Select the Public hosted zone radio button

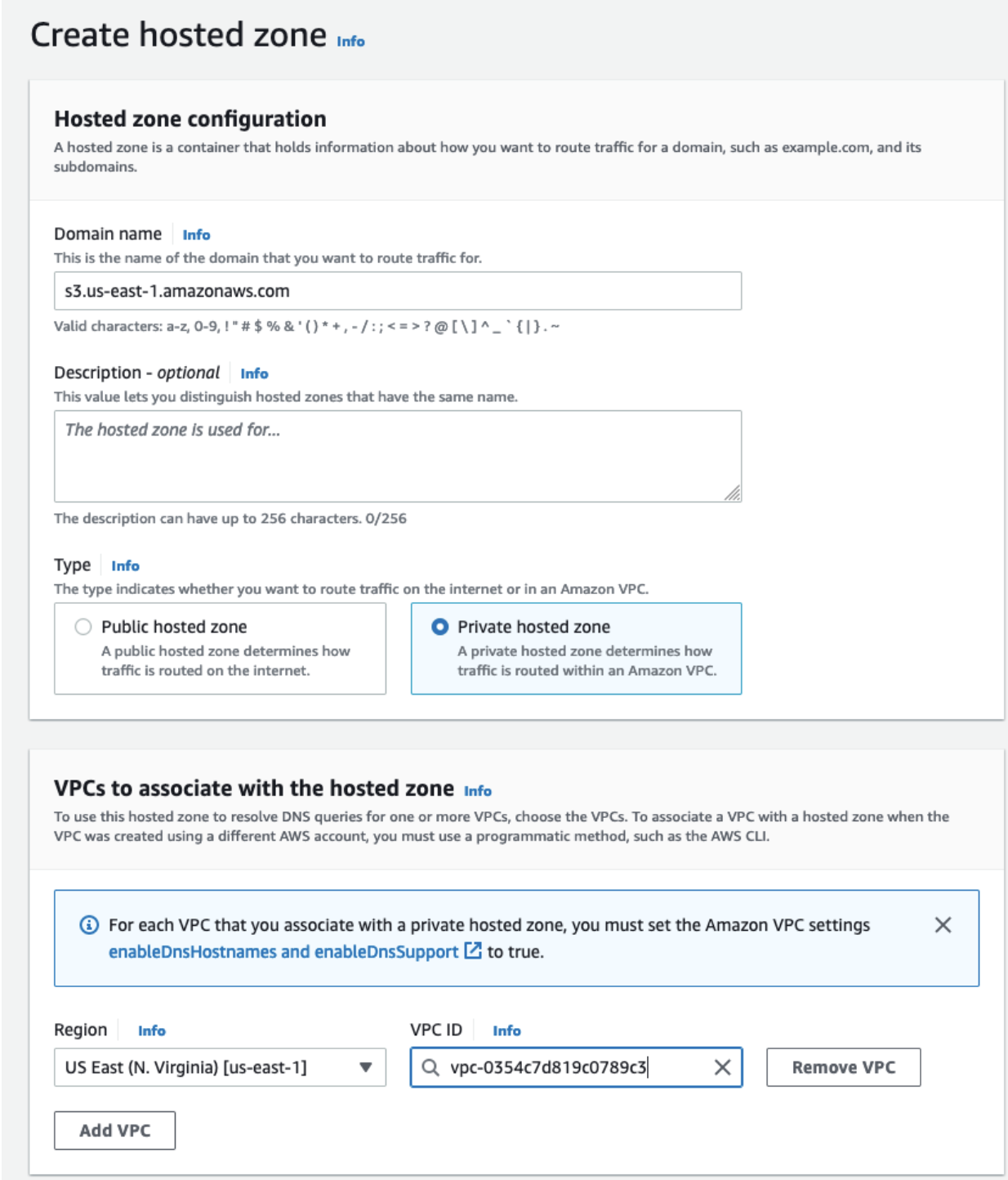click(83, 627)
